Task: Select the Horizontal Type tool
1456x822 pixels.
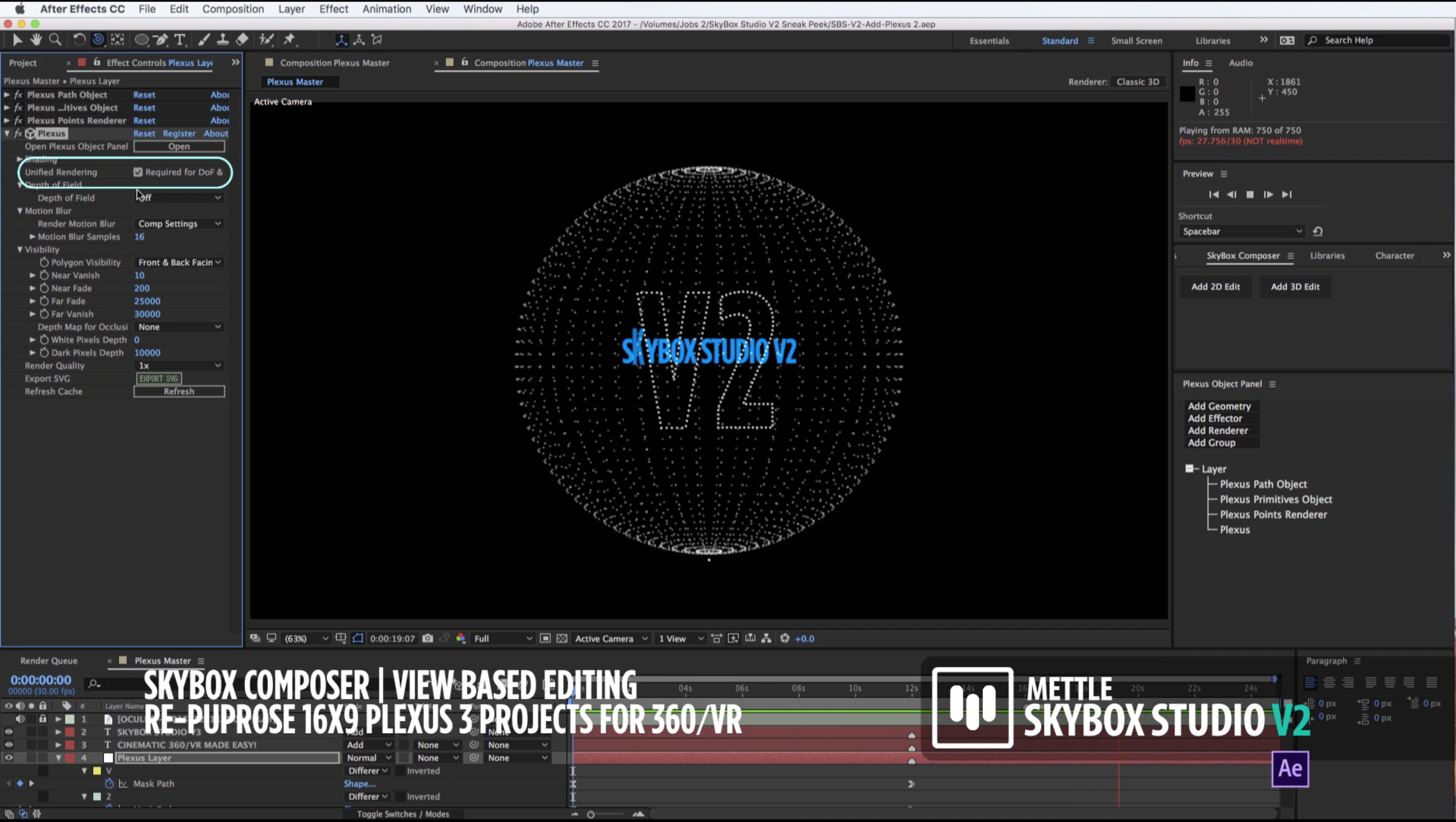Action: 180,39
